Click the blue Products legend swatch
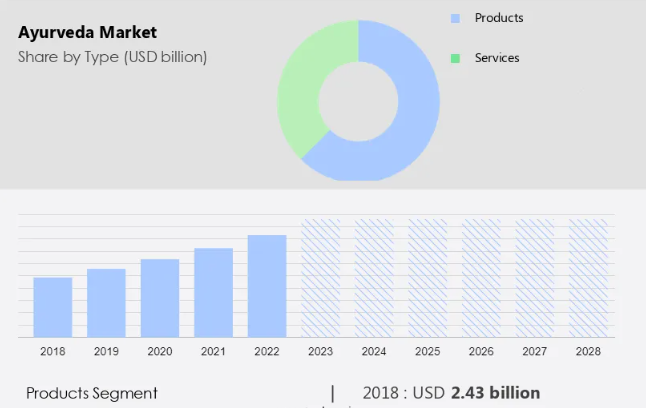Viewport: 646px width, 408px height. 455,18
